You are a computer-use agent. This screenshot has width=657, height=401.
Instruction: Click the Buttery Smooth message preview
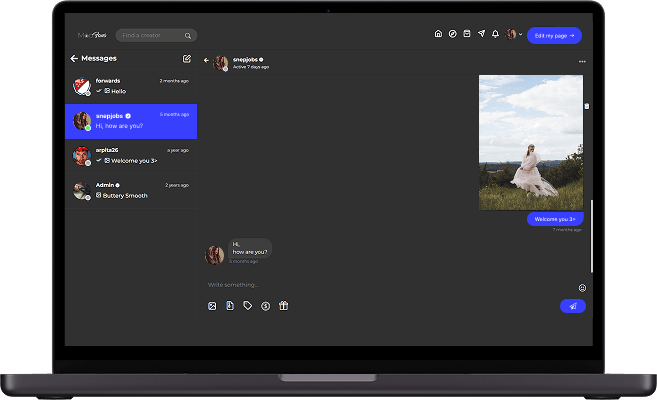[125, 196]
